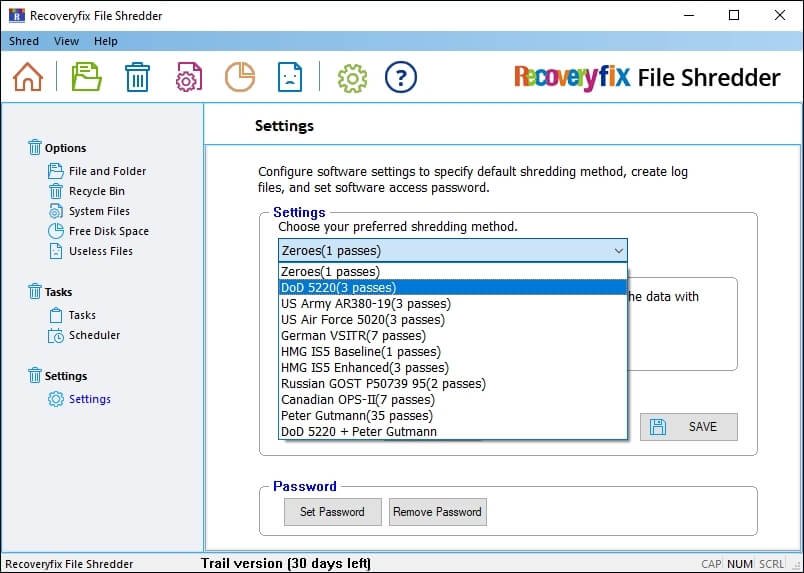The image size is (804, 573).
Task: Click the Free Disk Space pie icon
Action: pos(239,77)
